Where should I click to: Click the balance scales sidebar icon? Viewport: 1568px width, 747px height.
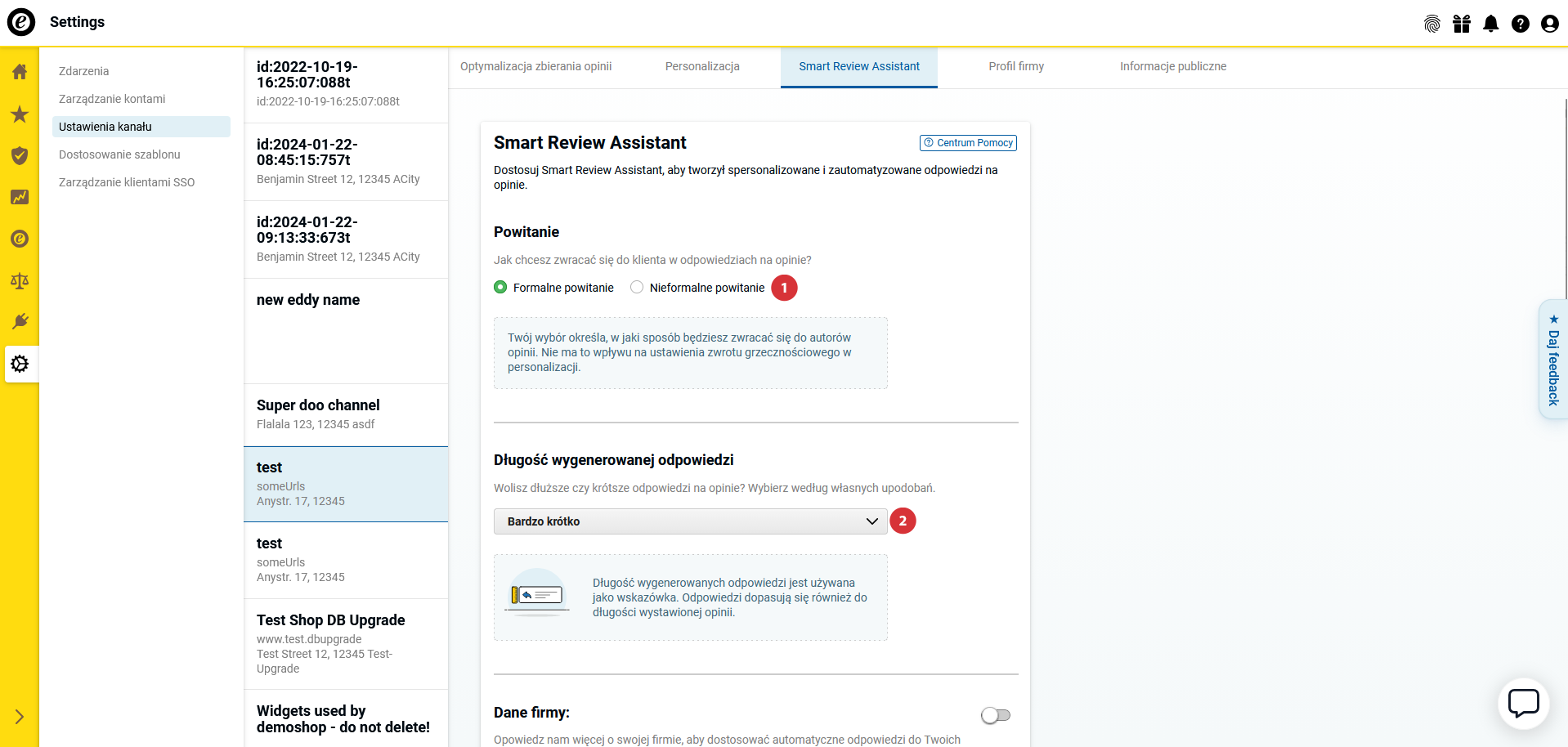(20, 281)
